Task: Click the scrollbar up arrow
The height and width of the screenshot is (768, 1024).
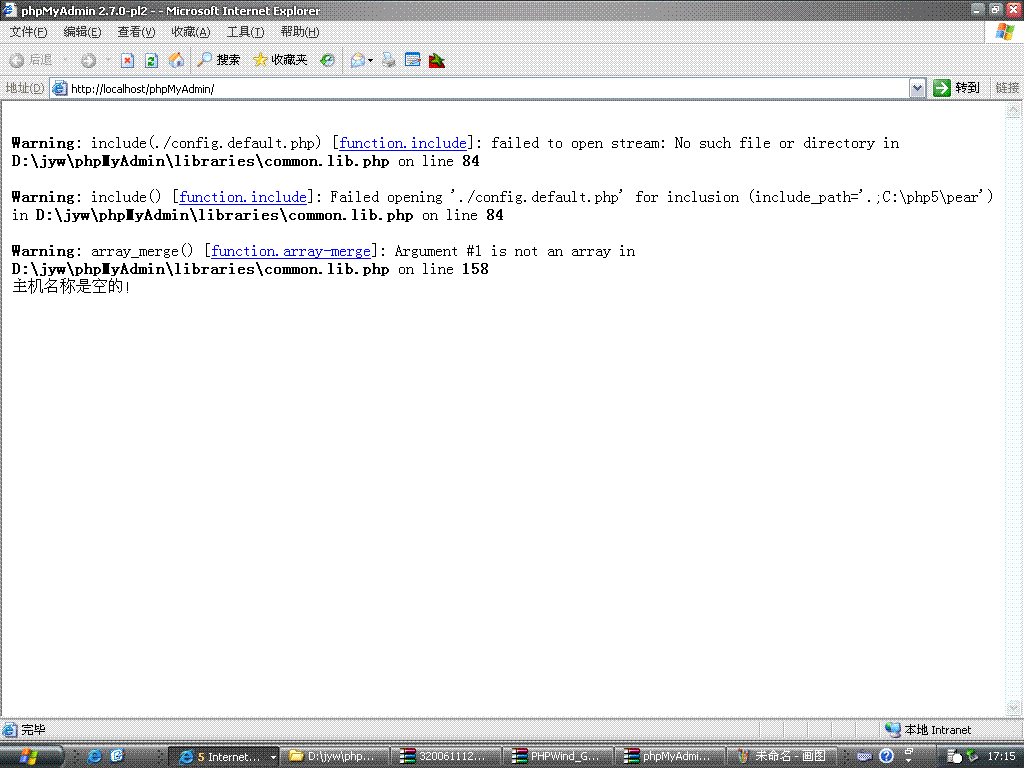Action: pos(1013,110)
